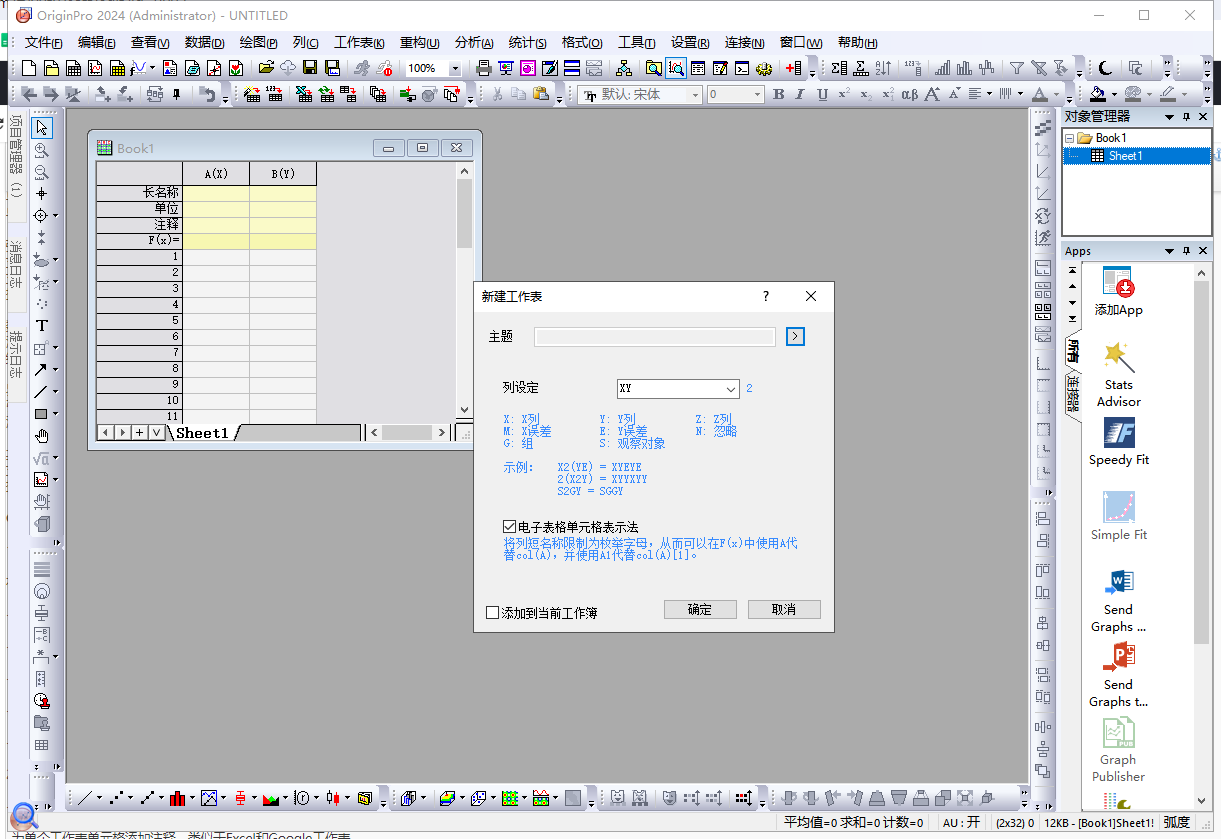The height and width of the screenshot is (839, 1221).
Task: Open the 文件(F) menu
Action: tap(43, 43)
